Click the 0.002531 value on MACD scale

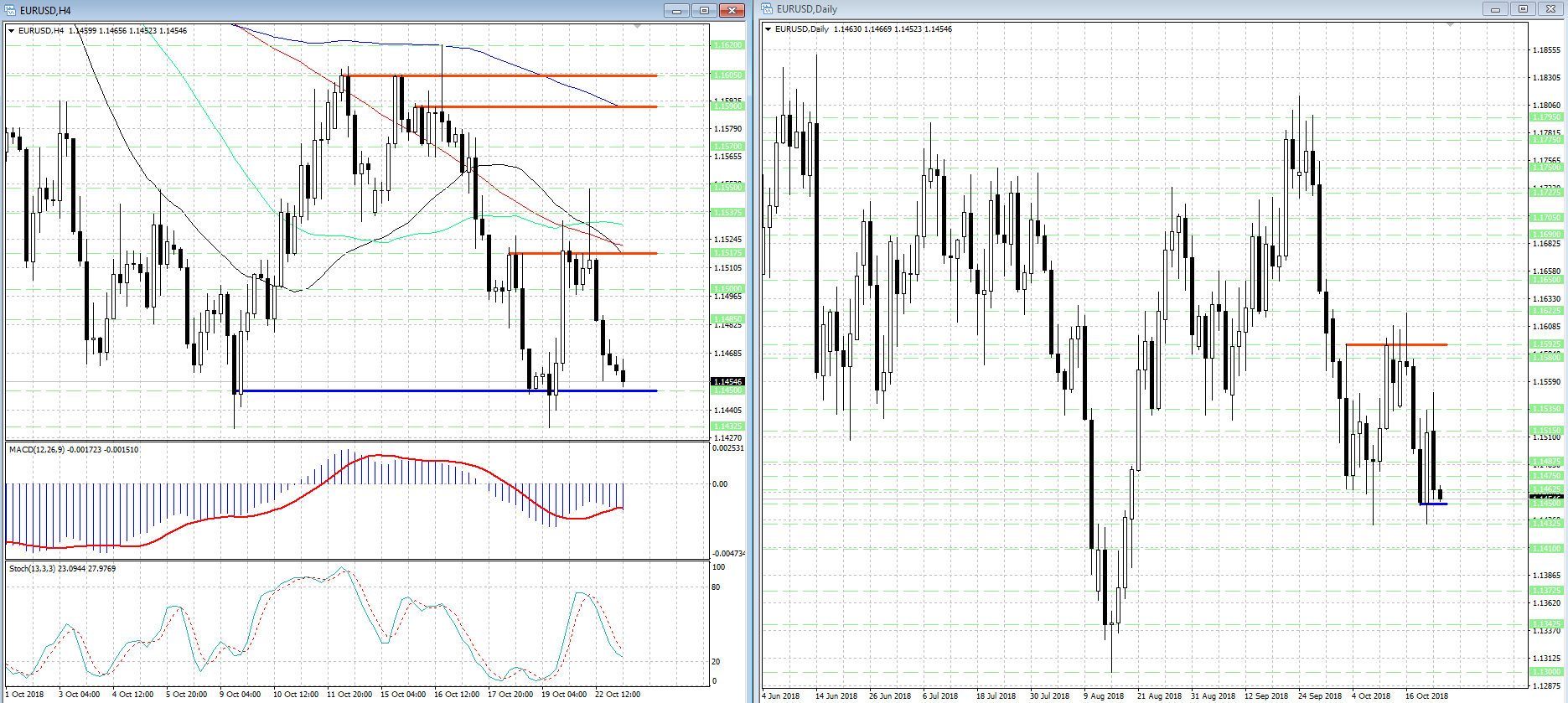(x=728, y=448)
